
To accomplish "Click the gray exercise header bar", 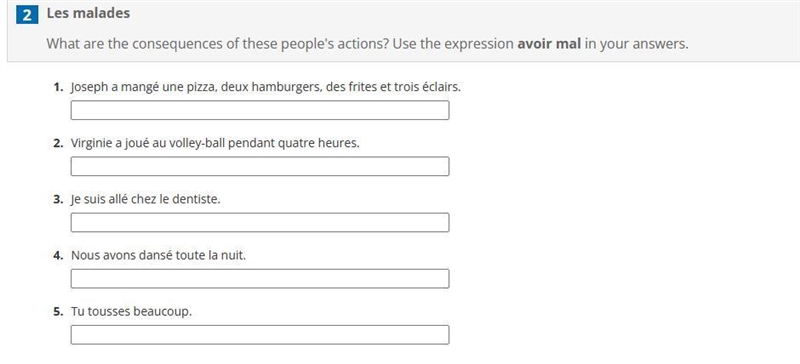I will 403,31.
